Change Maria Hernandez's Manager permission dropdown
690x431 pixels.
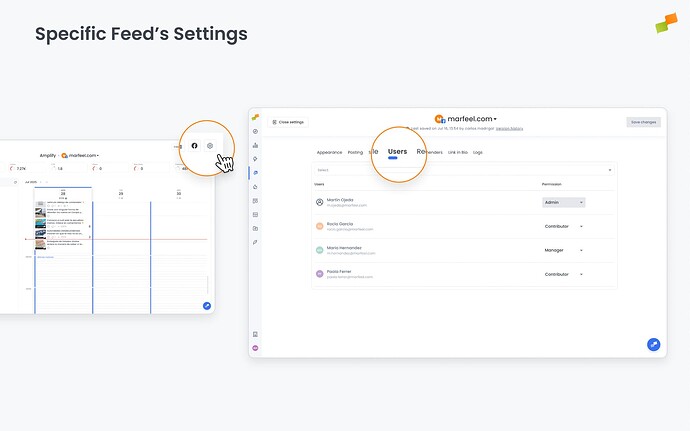[x=564, y=250]
